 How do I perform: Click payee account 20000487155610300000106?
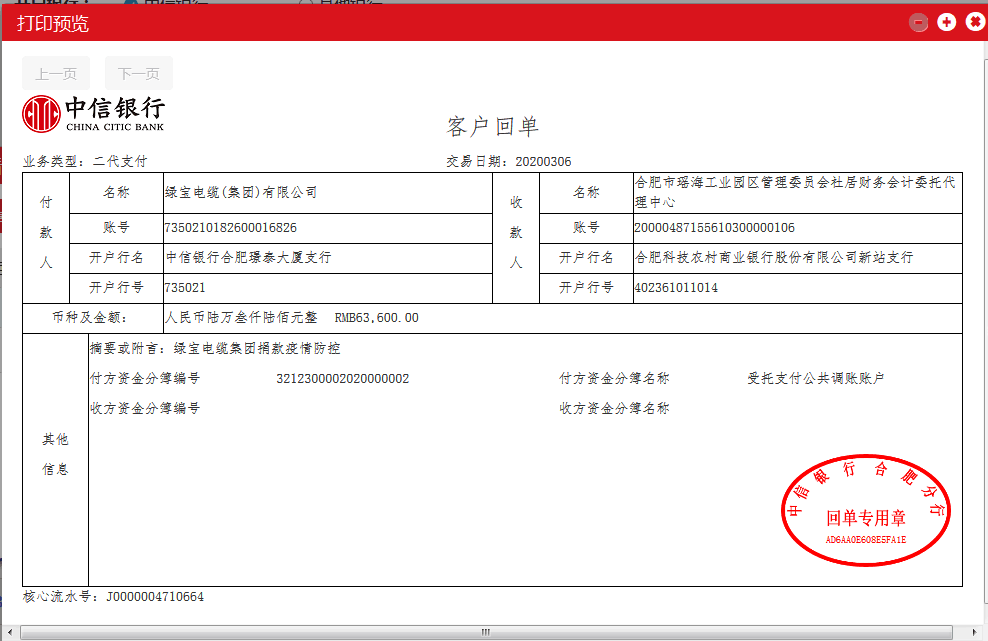tap(715, 228)
